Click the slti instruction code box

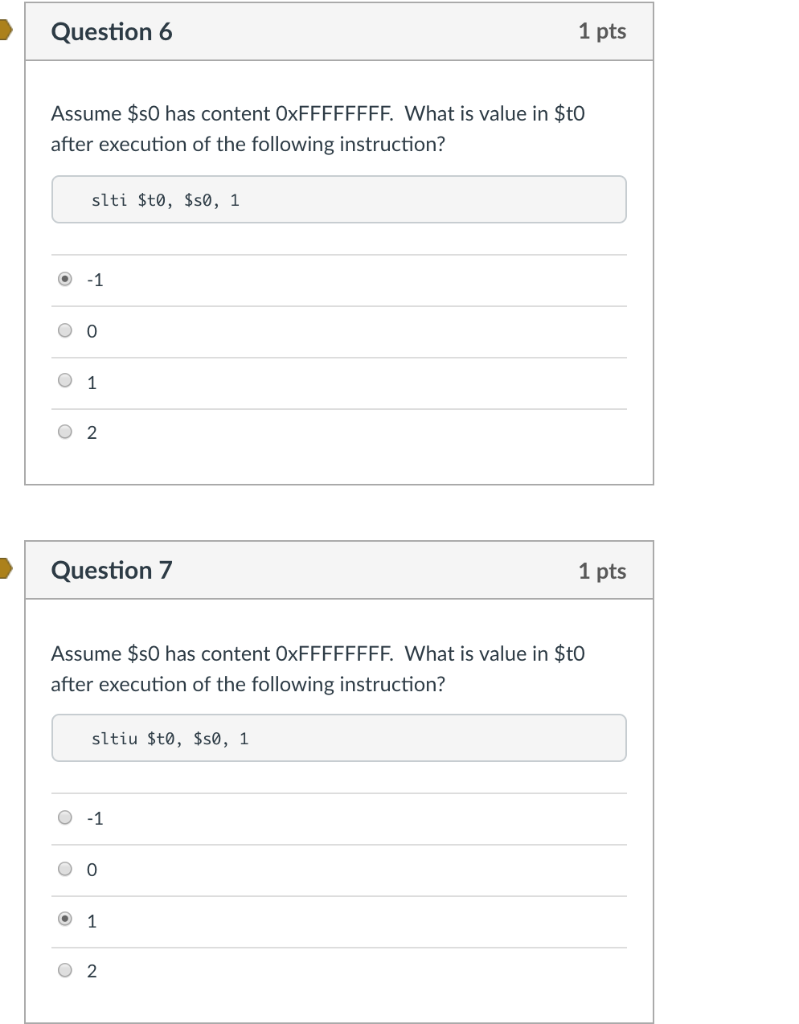coord(338,199)
